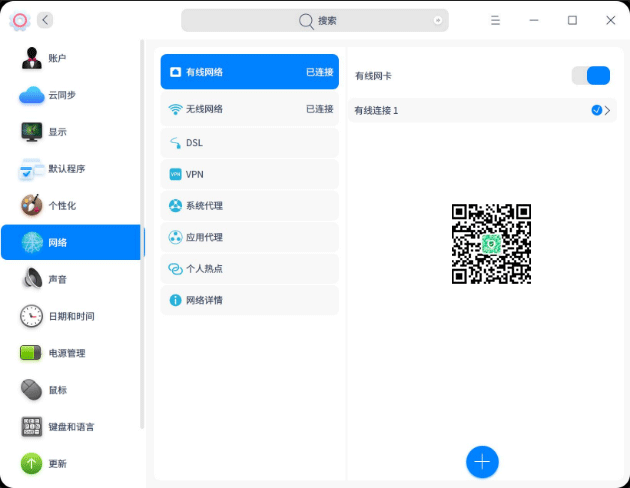This screenshot has width=630, height=488.
Task: Click the blue checkmark on 有线连接 1
Action: click(597, 110)
